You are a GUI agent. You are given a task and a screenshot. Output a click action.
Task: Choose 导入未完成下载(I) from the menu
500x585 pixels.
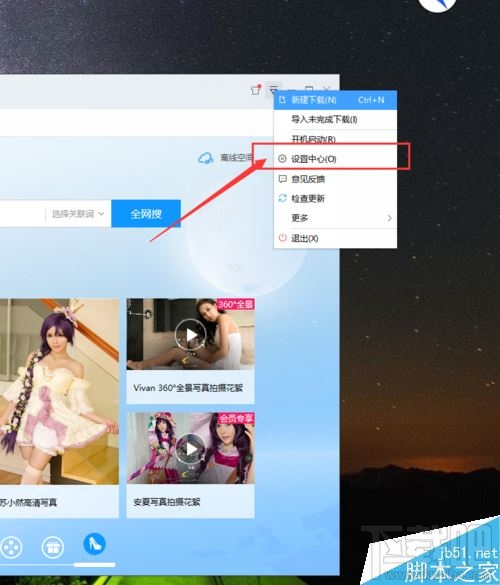[x=335, y=119]
